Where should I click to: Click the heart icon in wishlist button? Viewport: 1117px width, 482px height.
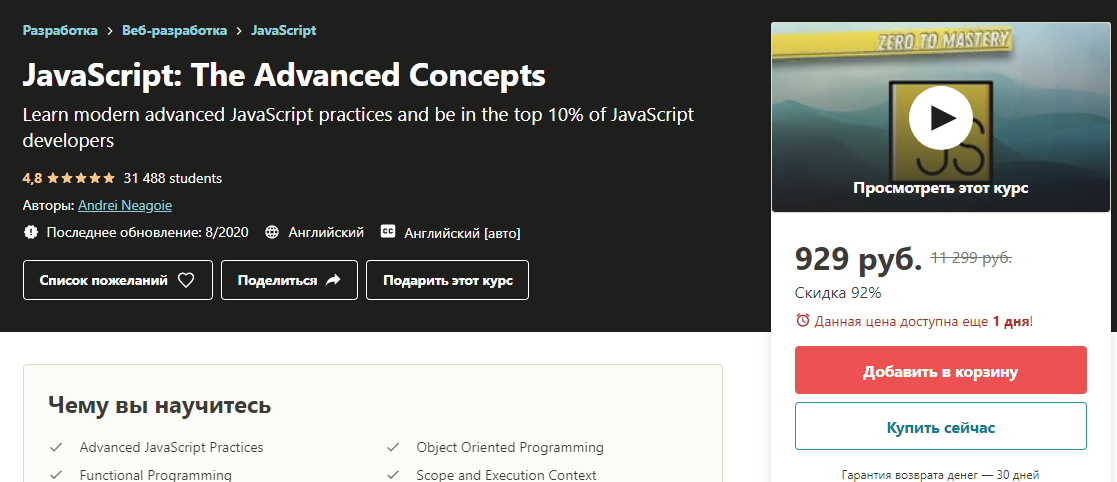pos(186,280)
